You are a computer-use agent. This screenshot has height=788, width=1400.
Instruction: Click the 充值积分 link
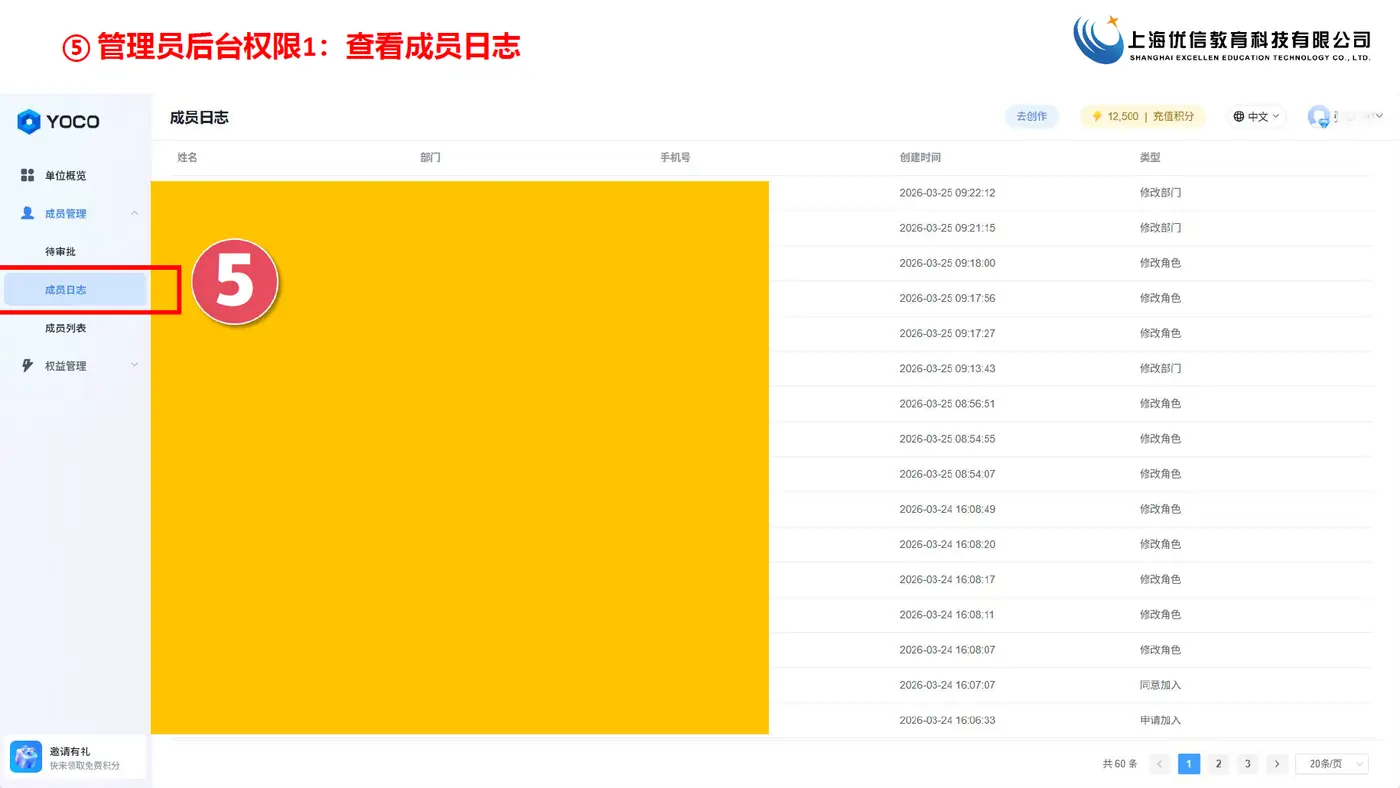(x=1173, y=117)
